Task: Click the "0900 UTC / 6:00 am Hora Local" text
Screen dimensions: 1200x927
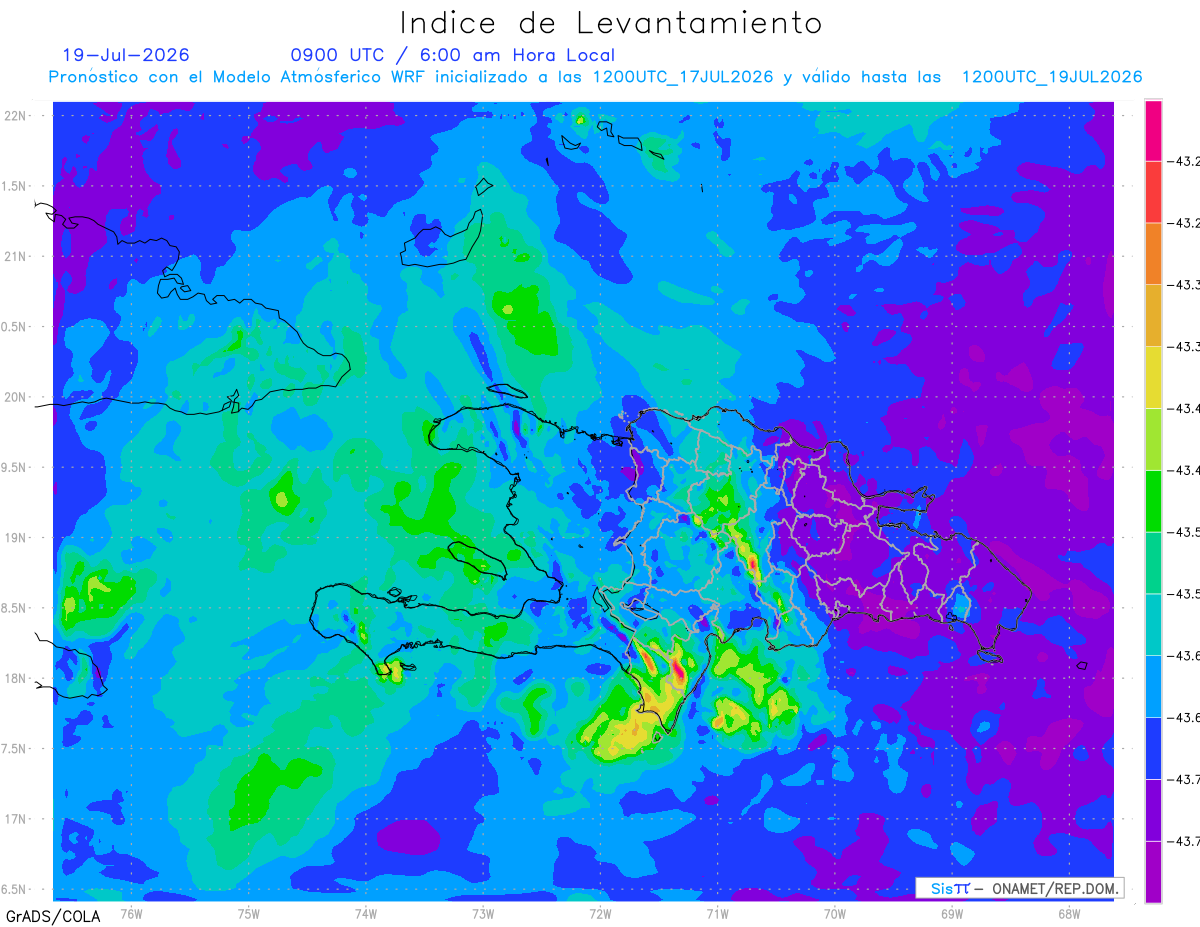Action: click(x=452, y=55)
